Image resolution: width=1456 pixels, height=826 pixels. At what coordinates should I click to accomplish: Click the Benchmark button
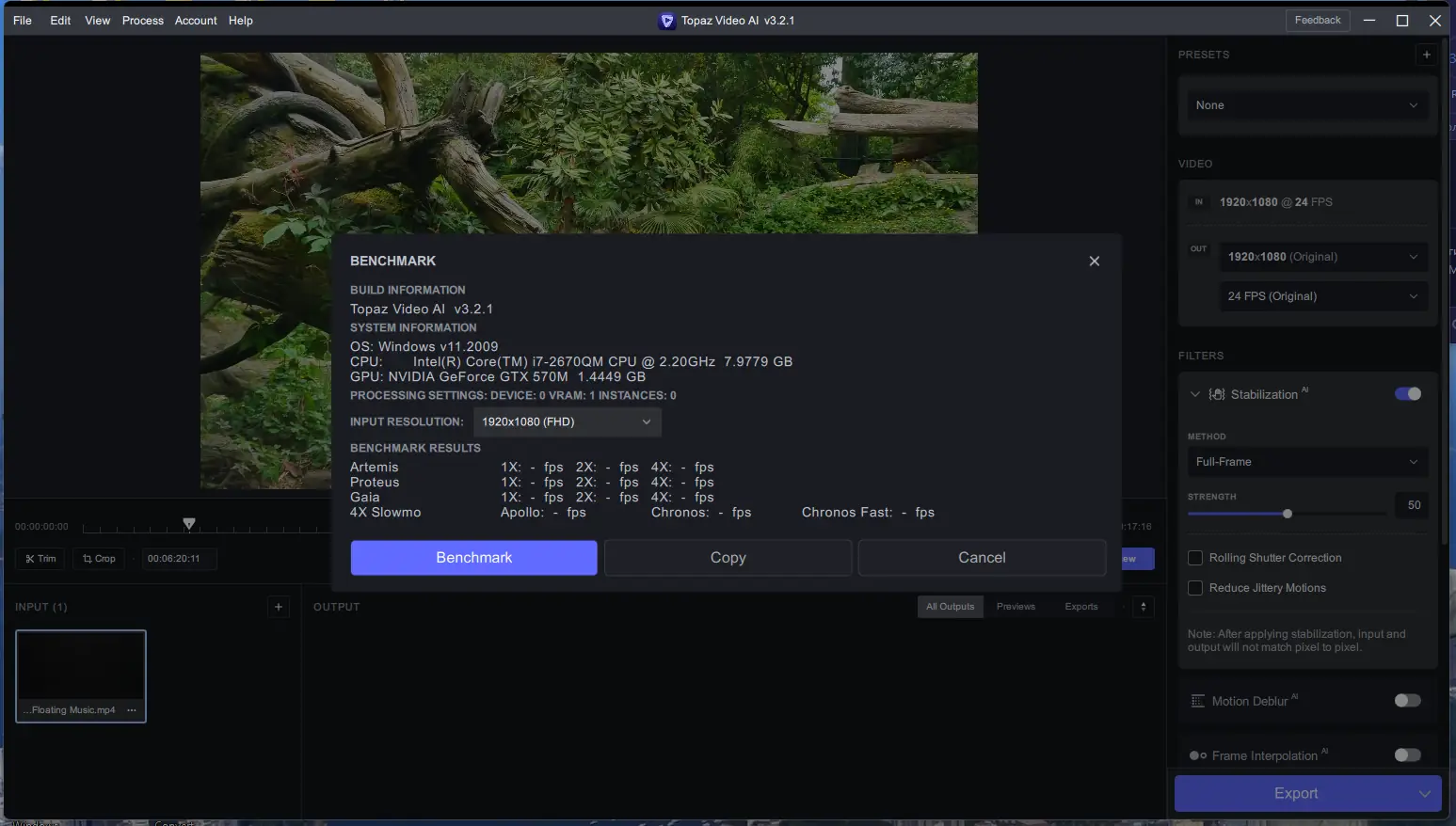tap(474, 558)
